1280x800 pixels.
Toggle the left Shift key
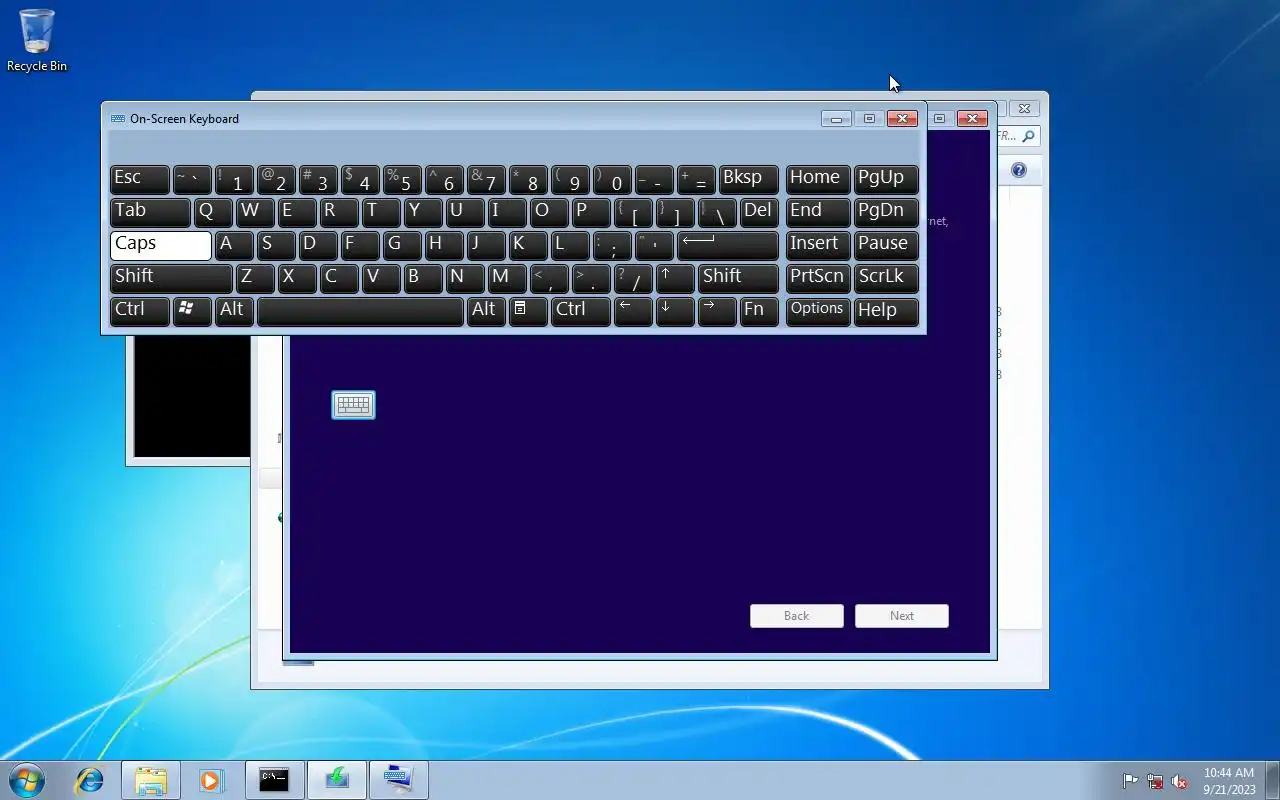(171, 278)
